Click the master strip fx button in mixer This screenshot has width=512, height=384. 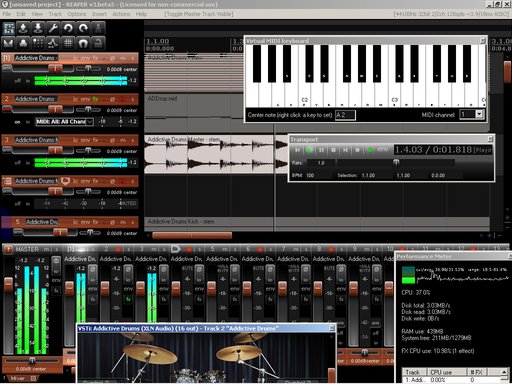coord(56,291)
